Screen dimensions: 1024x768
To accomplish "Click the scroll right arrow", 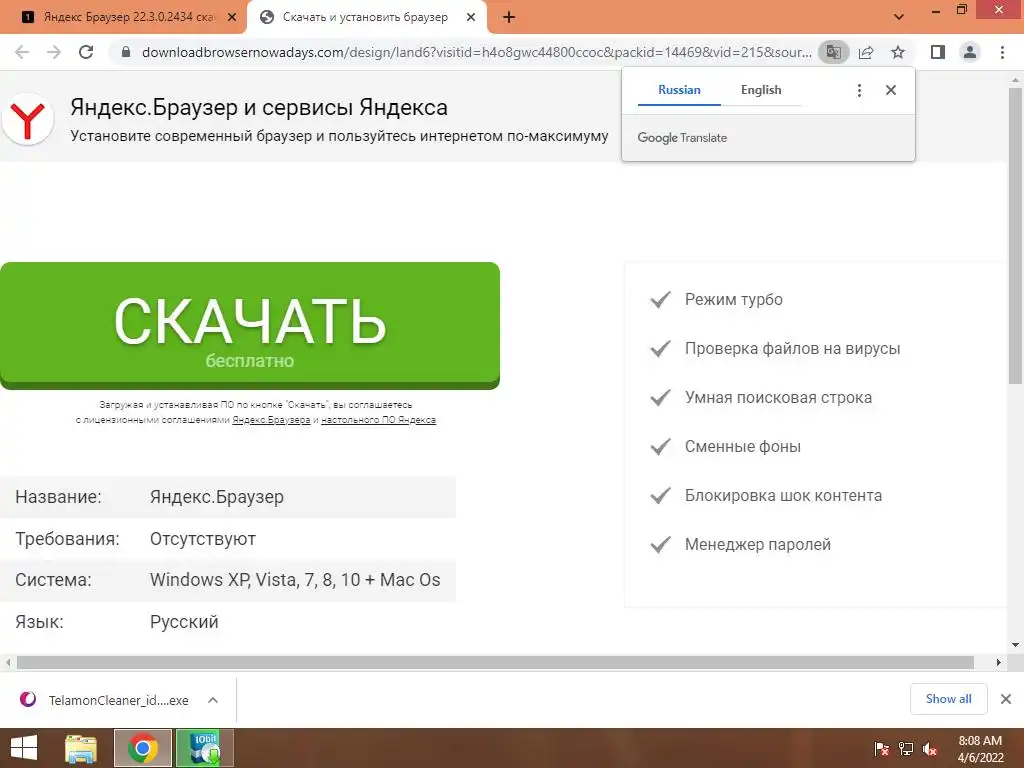I will point(999,662).
